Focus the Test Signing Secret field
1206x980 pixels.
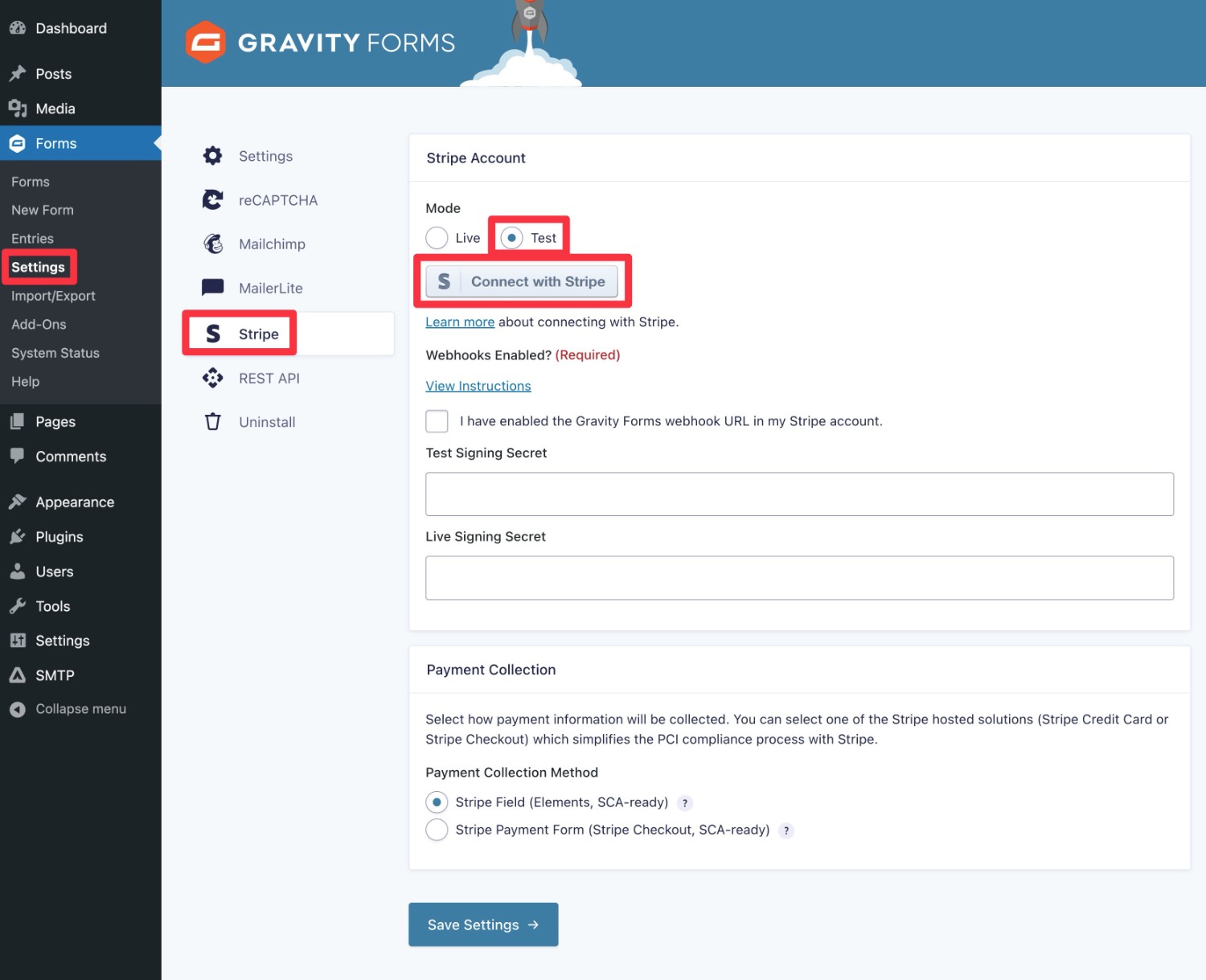799,494
